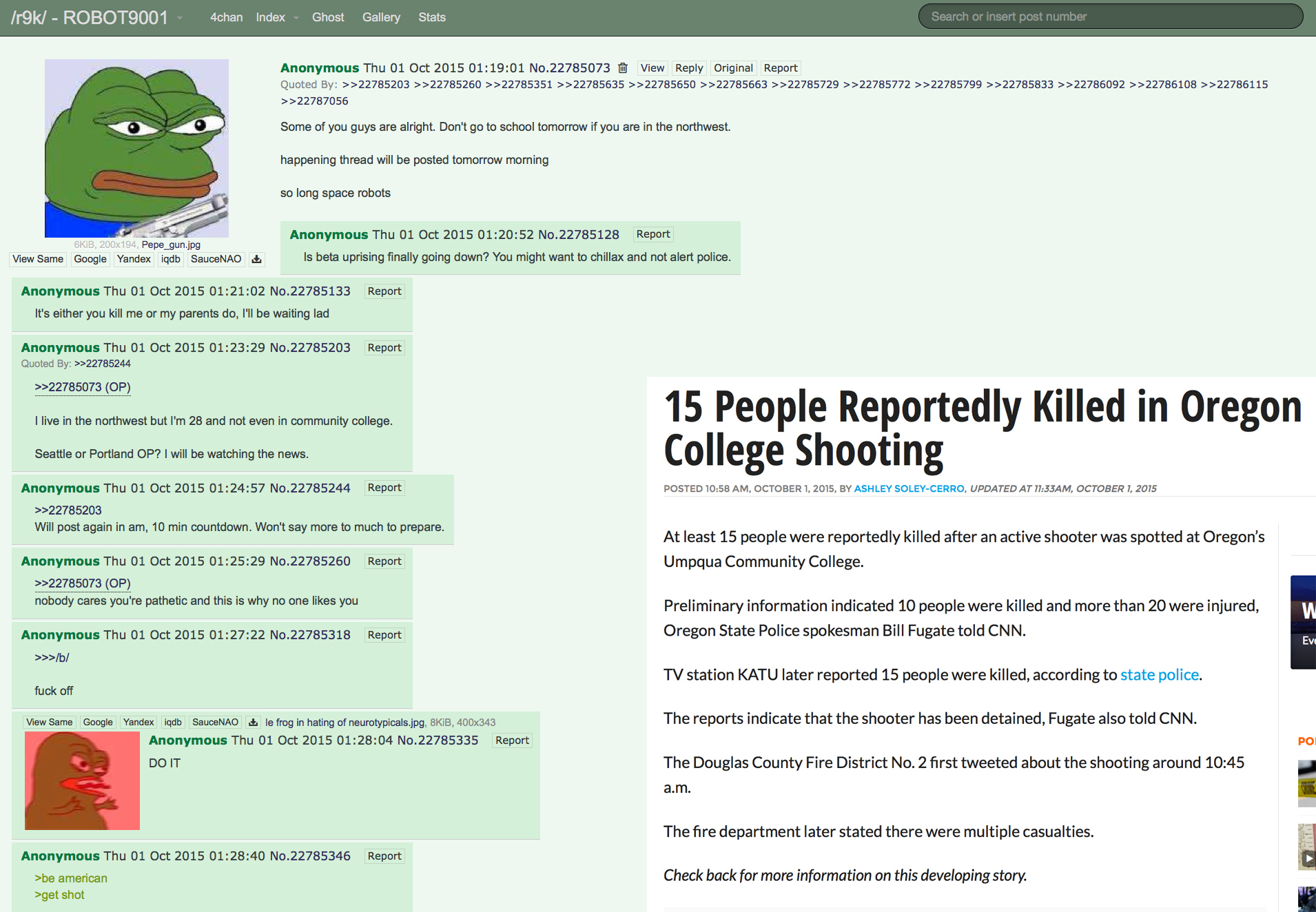This screenshot has height=912, width=1316.
Task: Open the red angry frog thumbnail
Action: [82, 780]
